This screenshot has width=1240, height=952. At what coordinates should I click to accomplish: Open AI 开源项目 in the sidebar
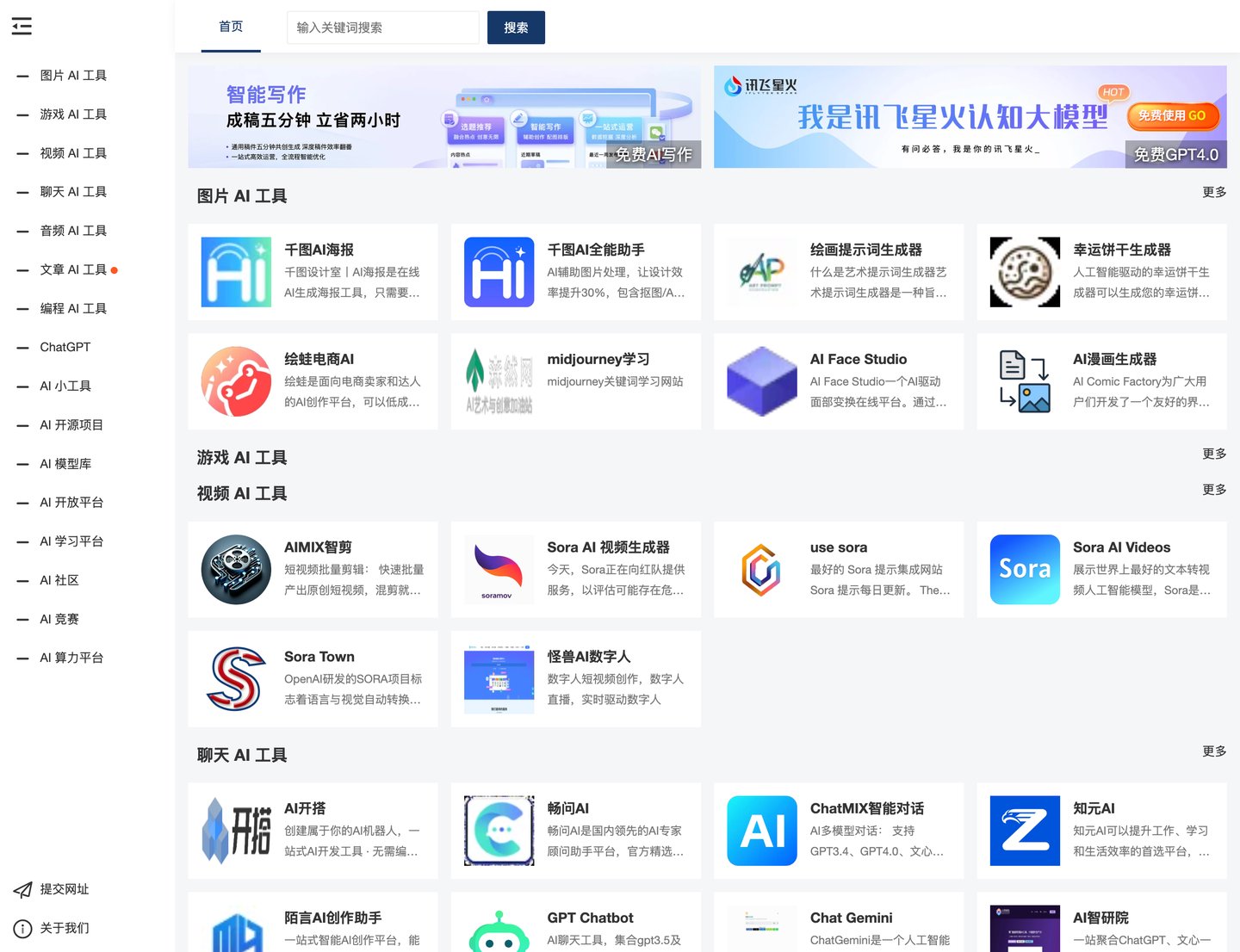tap(71, 425)
